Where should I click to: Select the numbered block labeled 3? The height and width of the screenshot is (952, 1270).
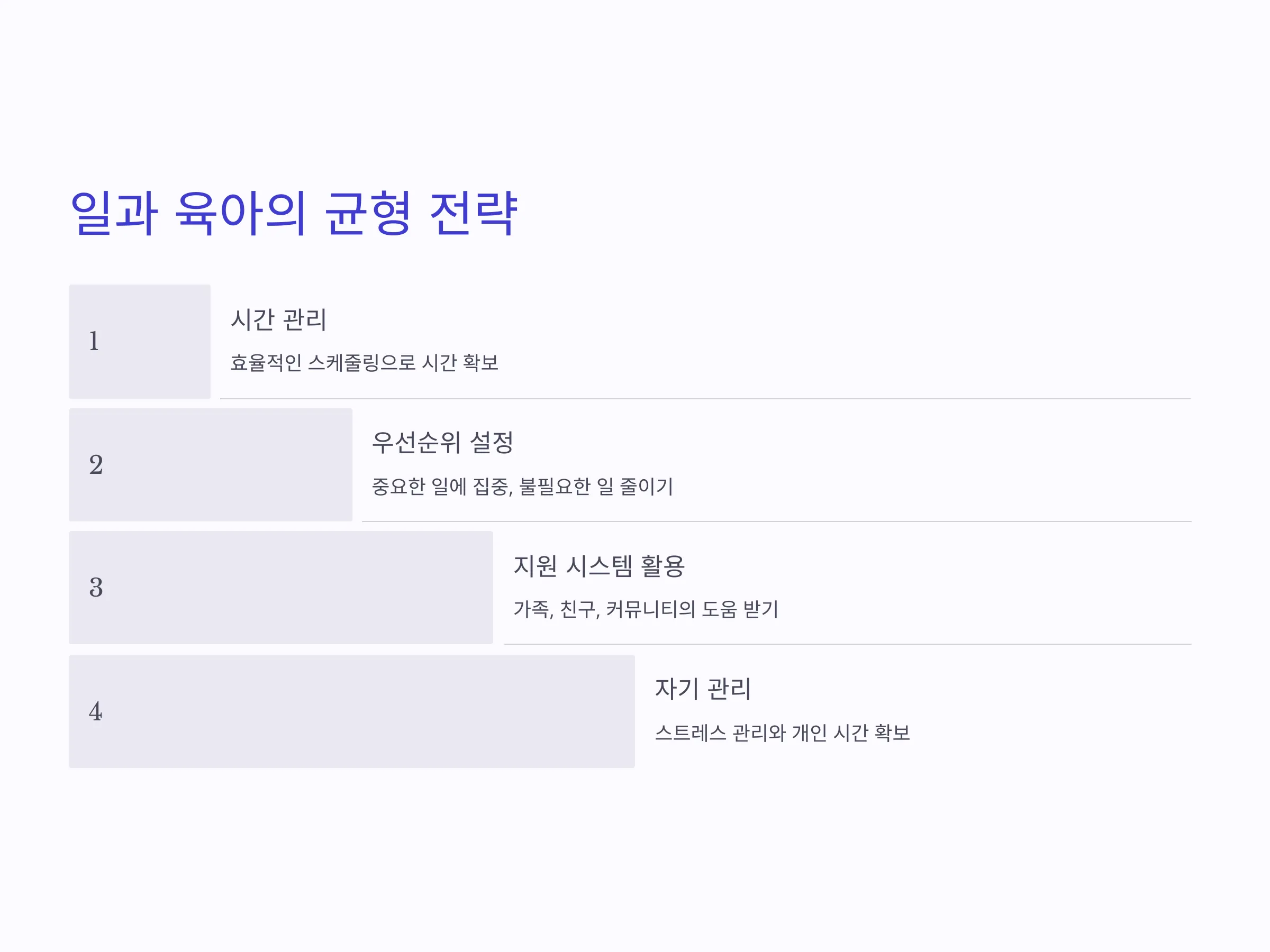tap(281, 588)
